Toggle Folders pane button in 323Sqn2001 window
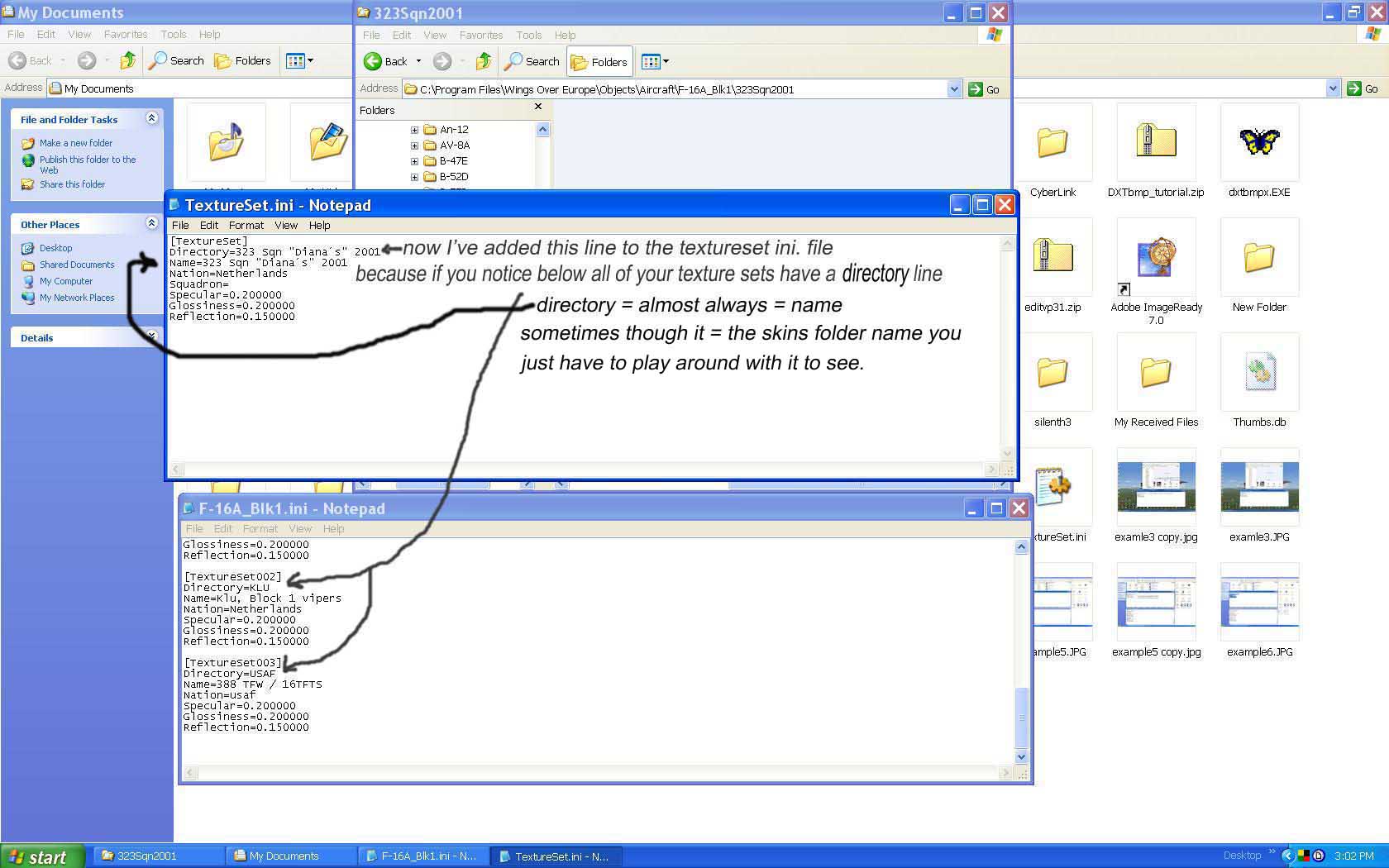Image resolution: width=1389 pixels, height=868 pixels. [x=599, y=62]
